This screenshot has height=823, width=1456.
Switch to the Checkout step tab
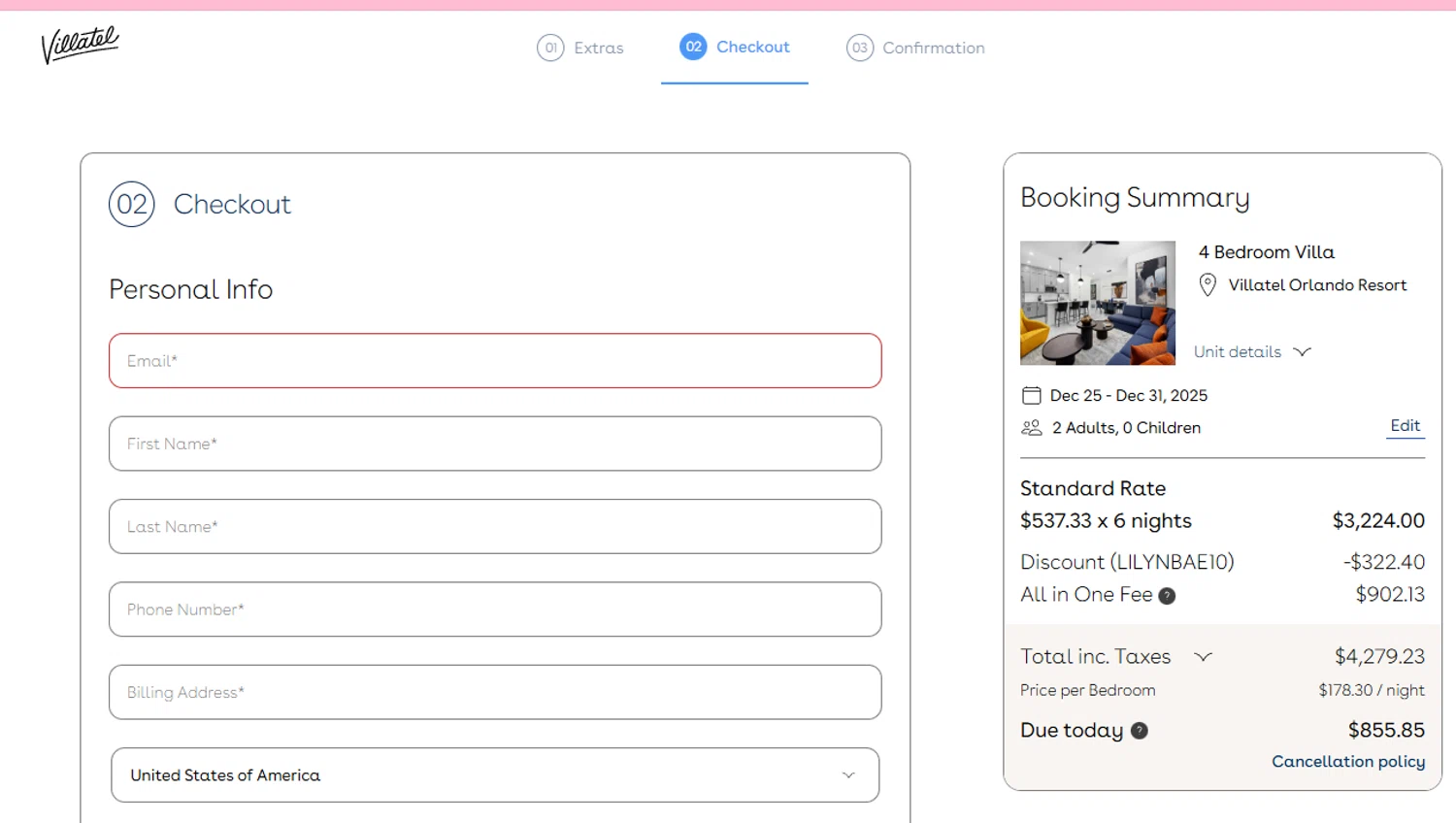pos(735,47)
